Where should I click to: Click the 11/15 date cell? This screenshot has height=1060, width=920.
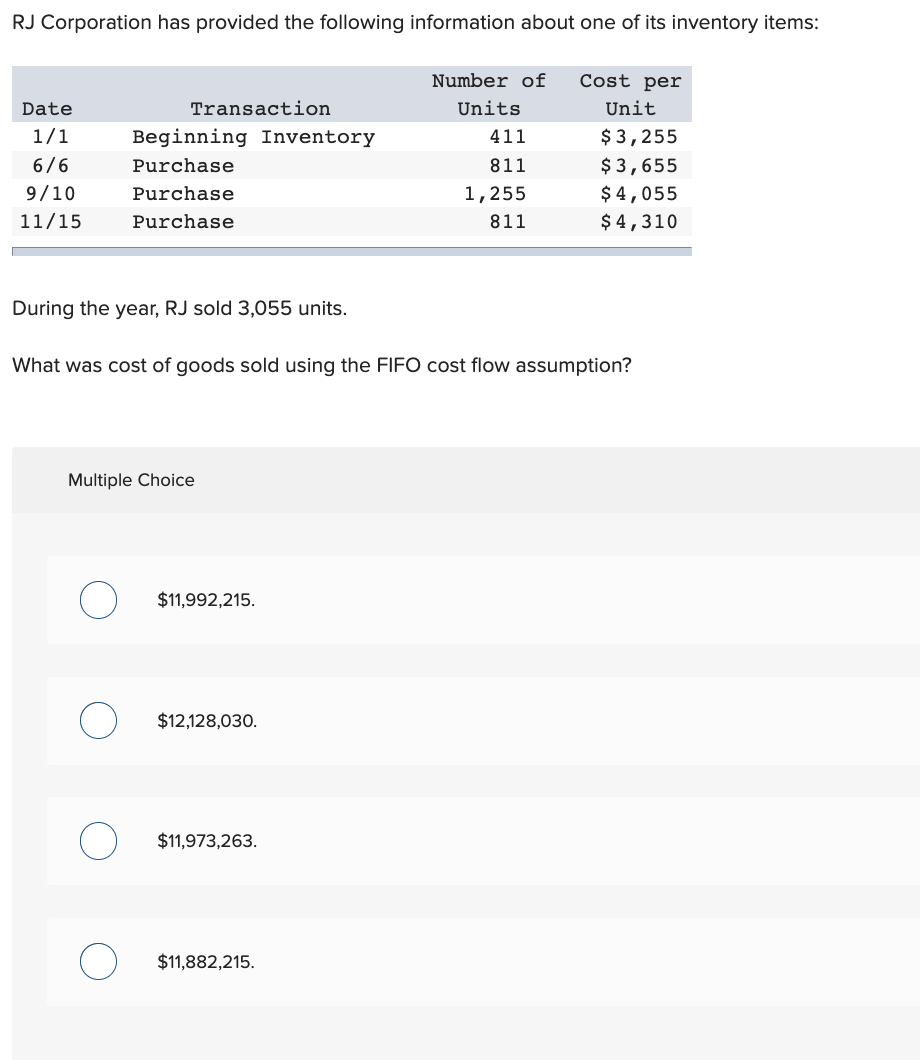pyautogui.click(x=51, y=221)
